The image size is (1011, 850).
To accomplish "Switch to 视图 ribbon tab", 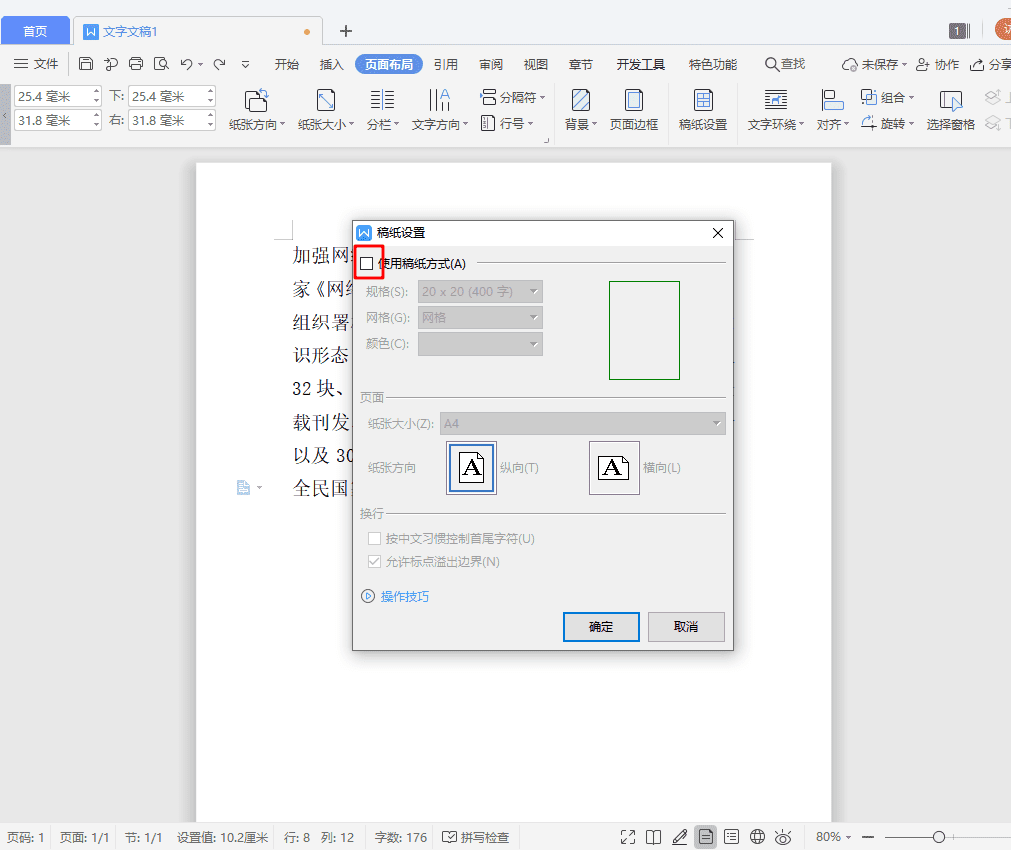I will [x=535, y=64].
